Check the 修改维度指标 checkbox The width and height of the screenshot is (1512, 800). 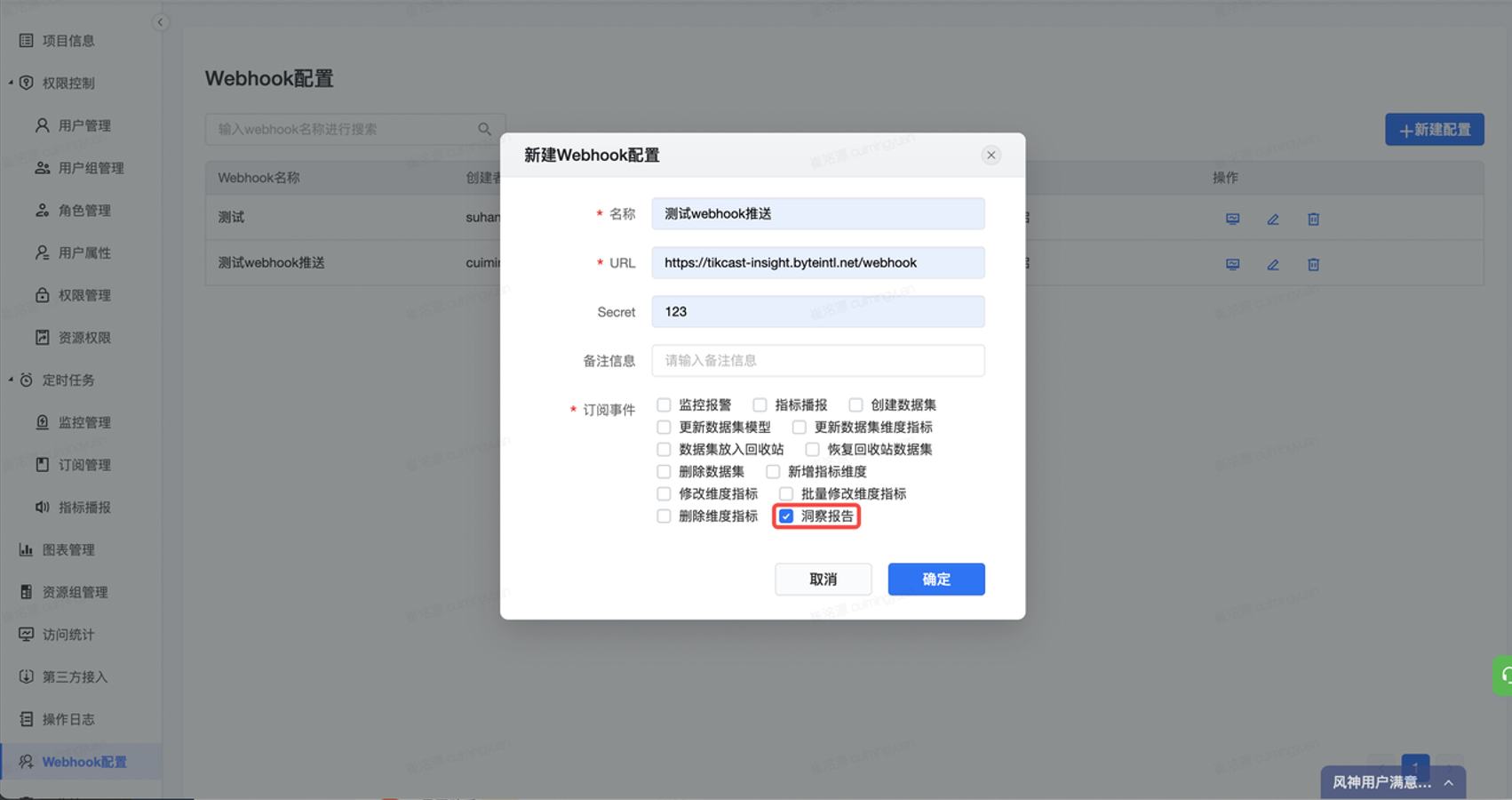pyautogui.click(x=664, y=494)
